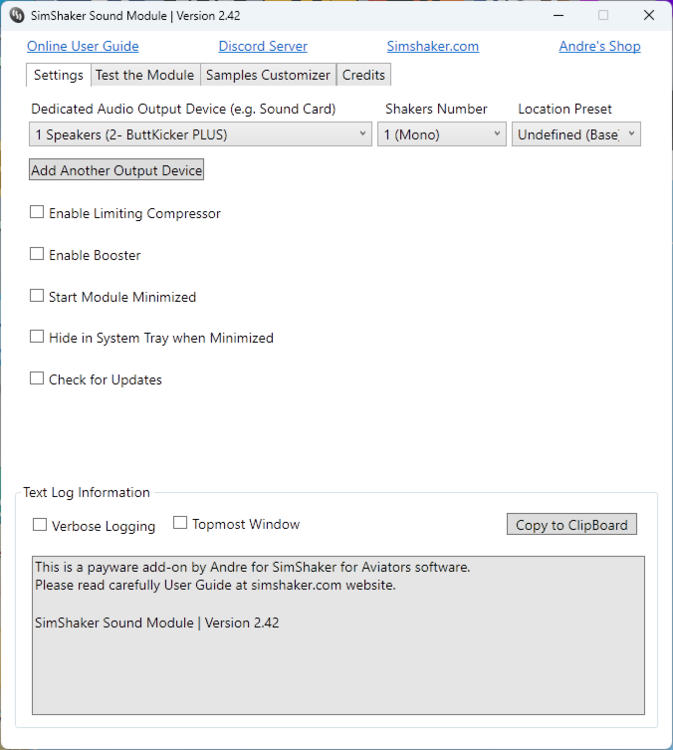
Task: Enable the Limiting Compressor checkbox
Action: pos(37,213)
